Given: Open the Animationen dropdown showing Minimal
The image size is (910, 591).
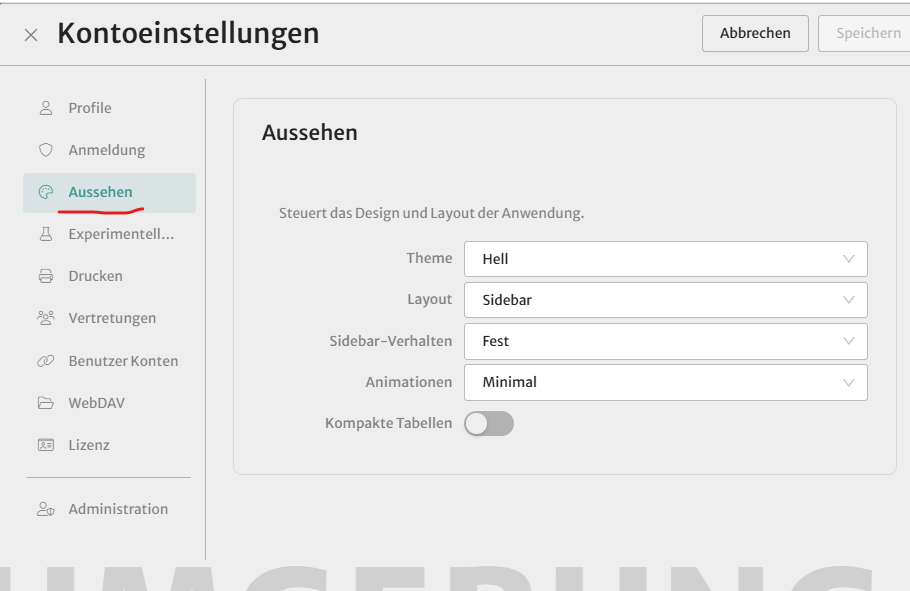Looking at the screenshot, I should [666, 383].
